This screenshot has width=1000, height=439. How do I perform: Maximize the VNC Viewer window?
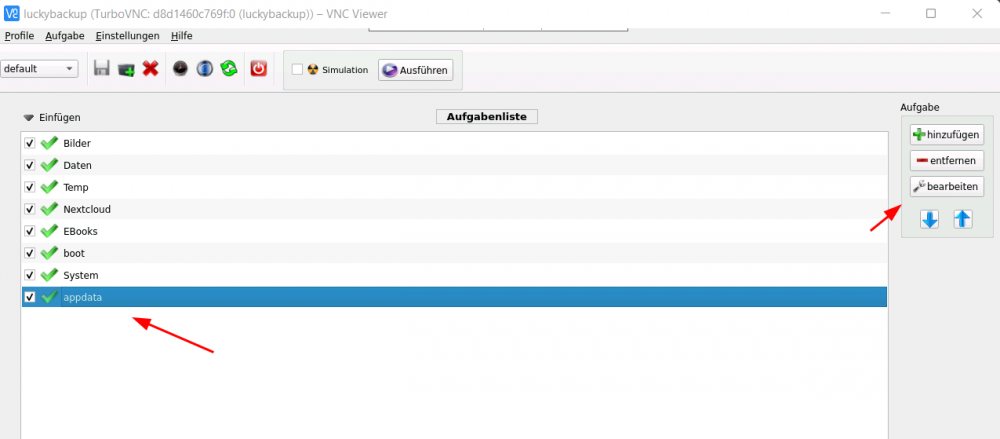pos(931,13)
